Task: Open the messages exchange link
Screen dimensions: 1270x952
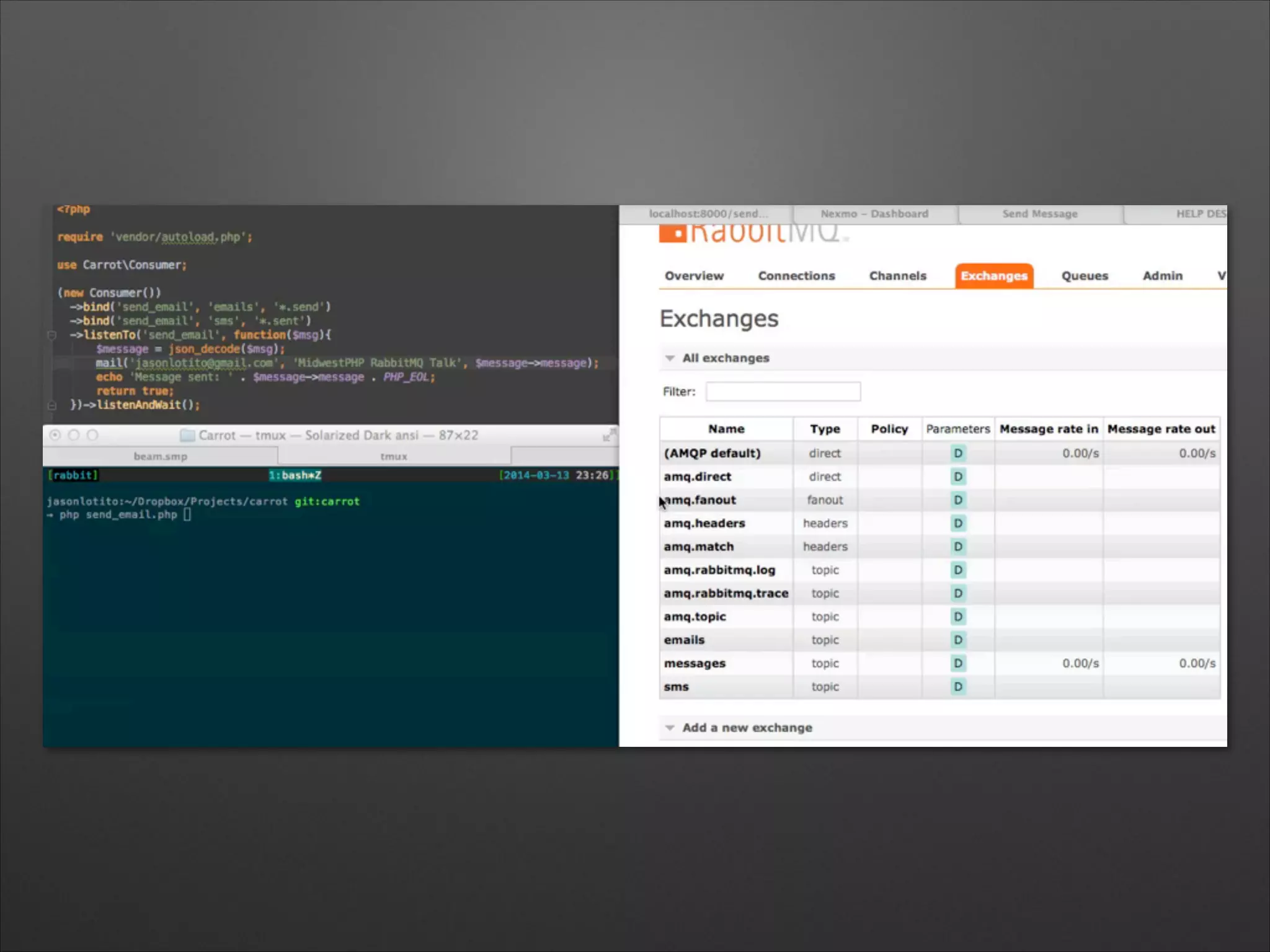Action: [695, 663]
